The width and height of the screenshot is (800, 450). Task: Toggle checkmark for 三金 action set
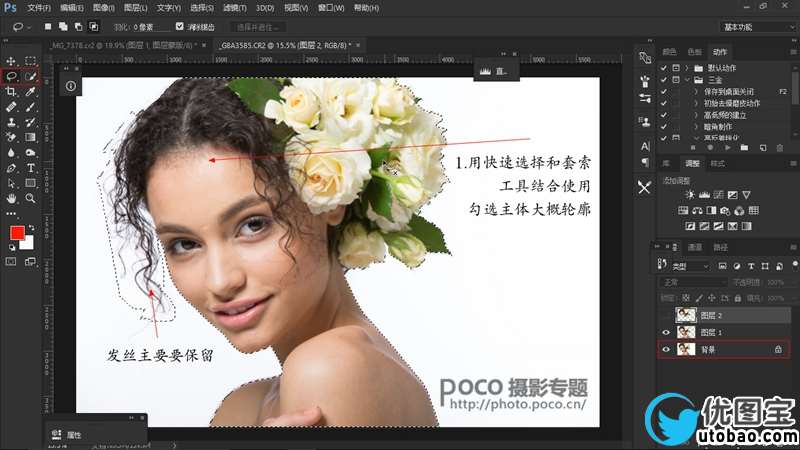(663, 80)
